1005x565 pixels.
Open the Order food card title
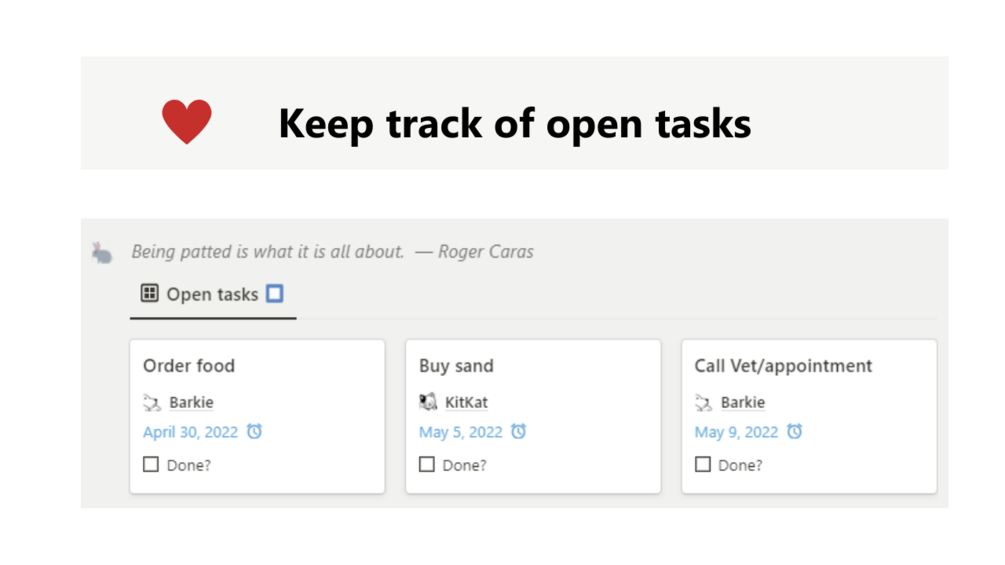[x=189, y=366]
